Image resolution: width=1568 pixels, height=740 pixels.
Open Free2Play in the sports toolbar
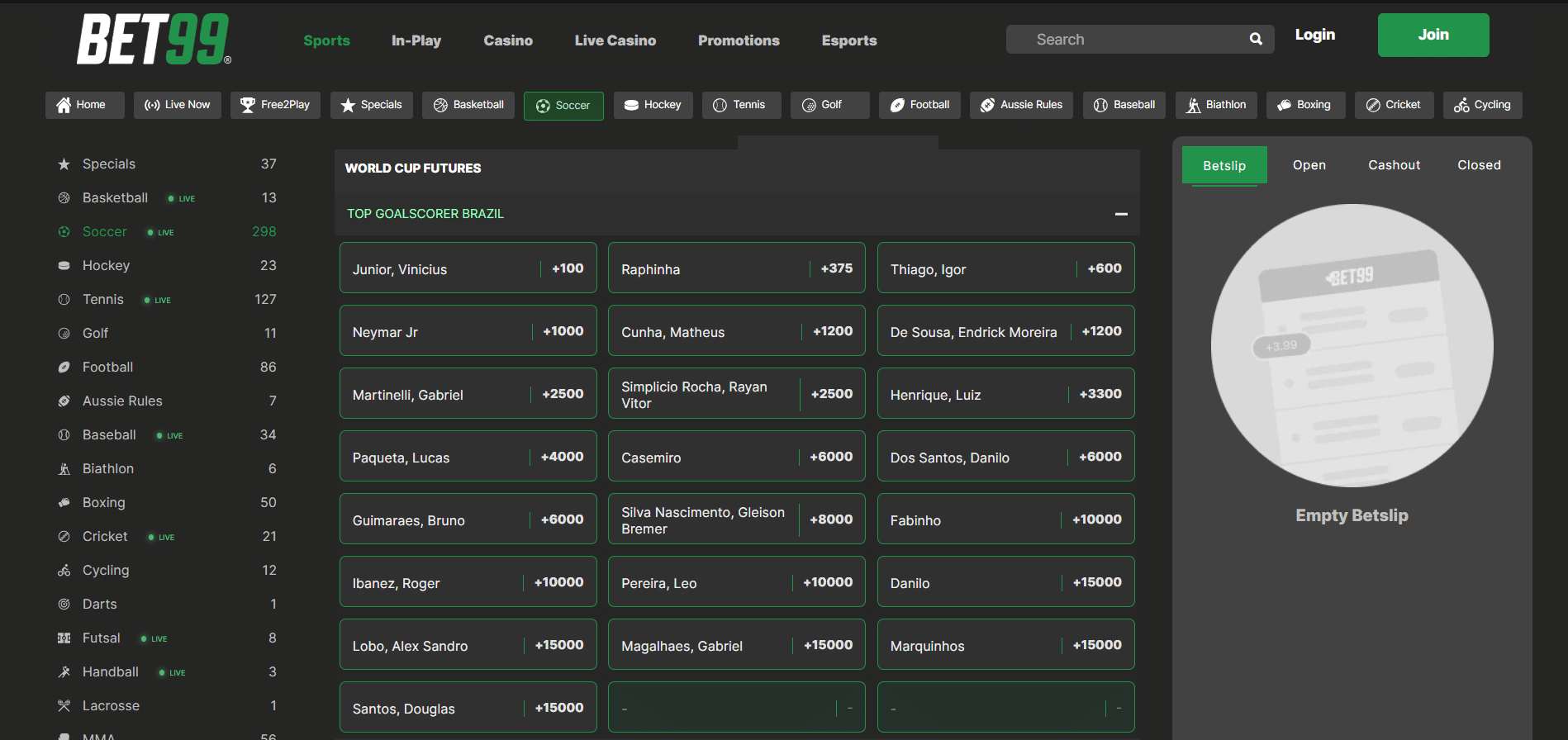275,105
